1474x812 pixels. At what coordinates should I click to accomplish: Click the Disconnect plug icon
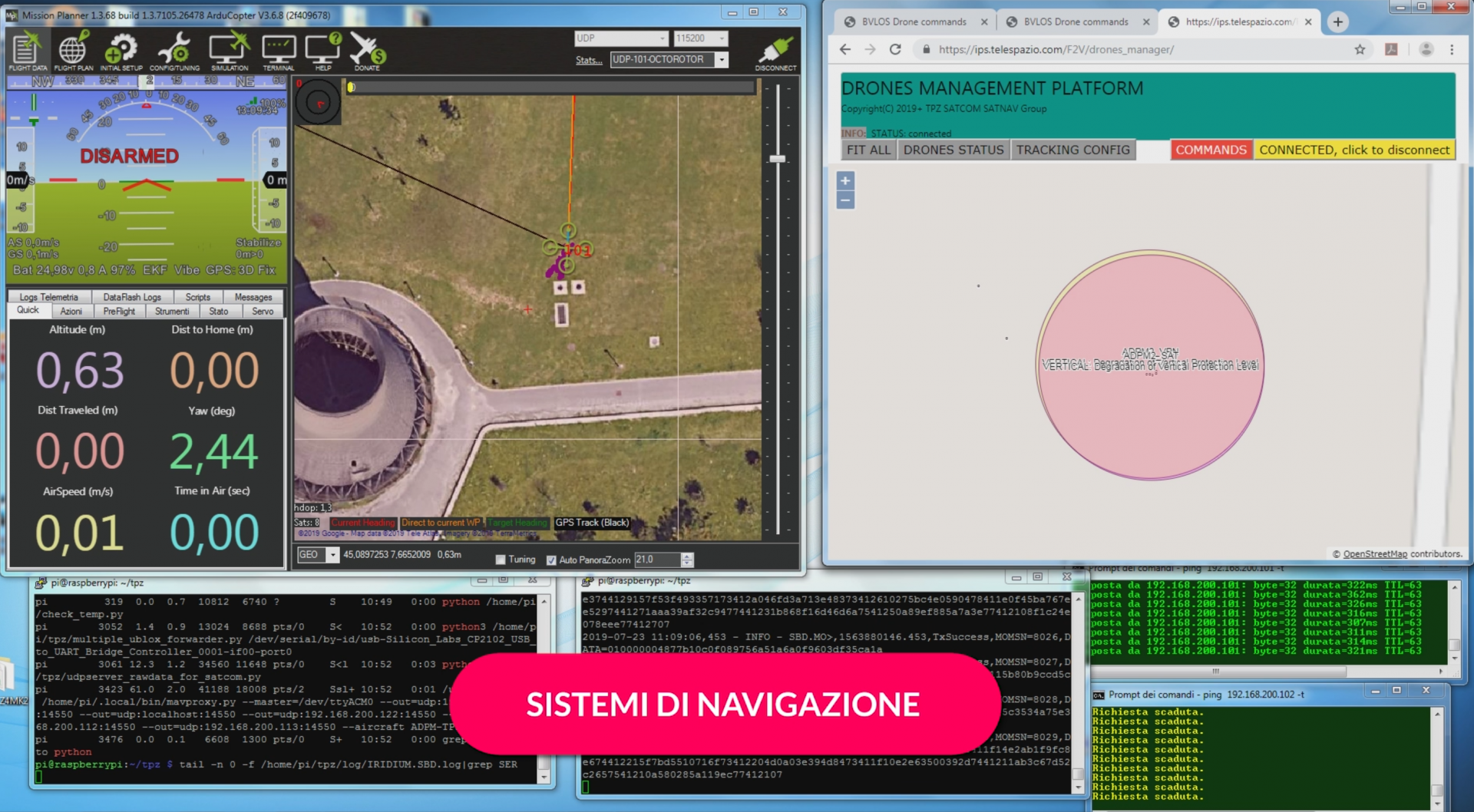(x=775, y=52)
